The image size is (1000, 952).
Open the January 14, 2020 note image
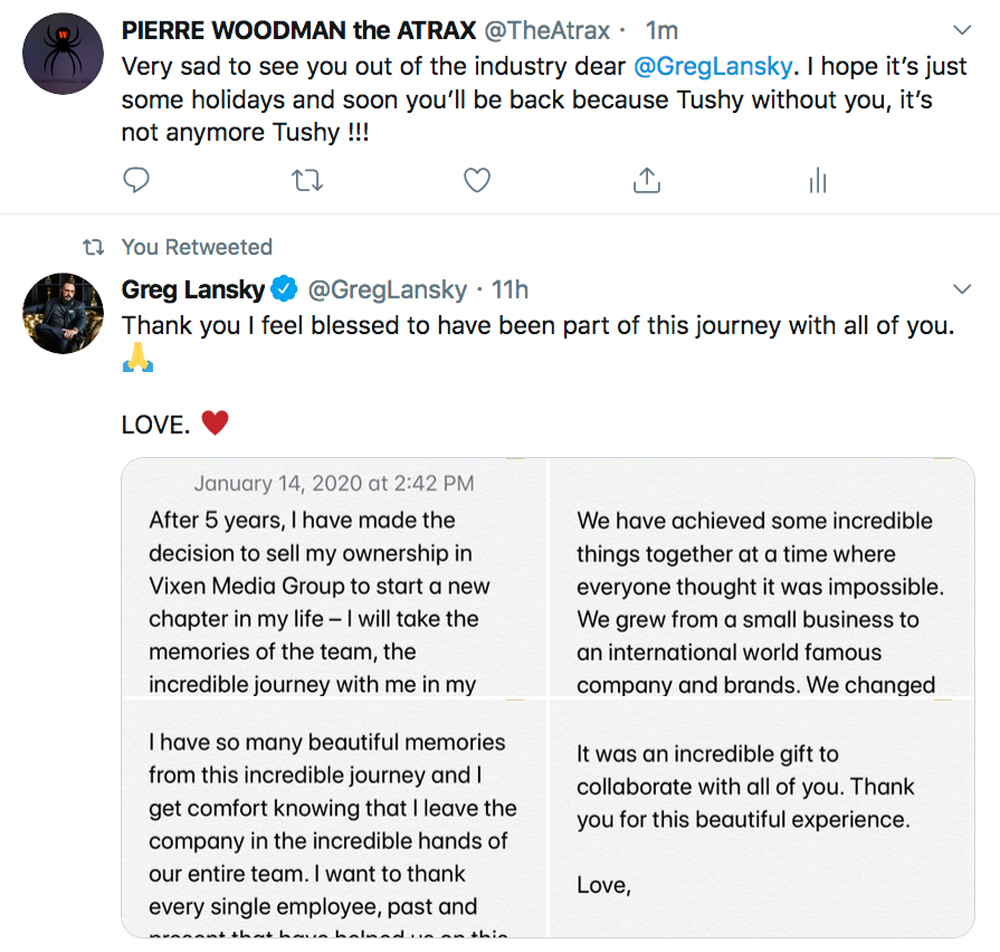[334, 578]
